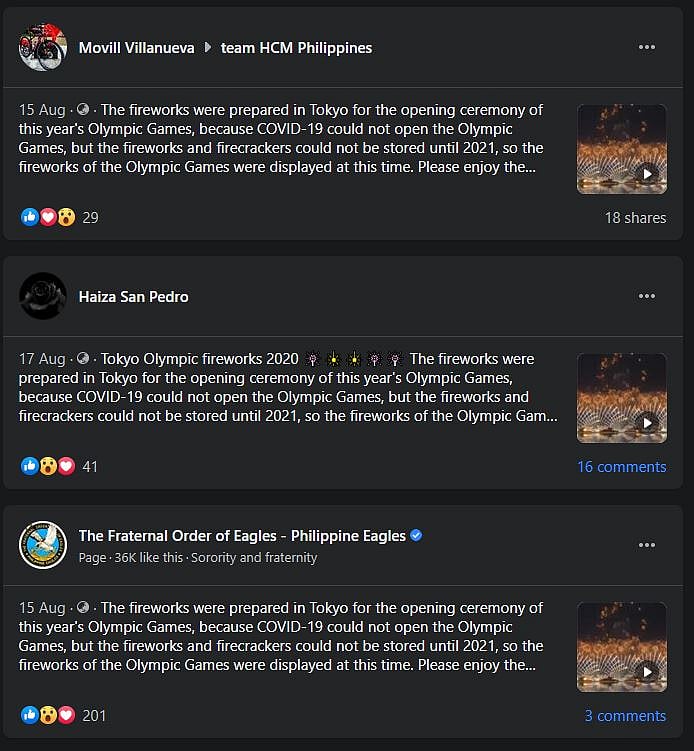
Task: Open the team HCM Philippines group link
Action: [x=296, y=48]
